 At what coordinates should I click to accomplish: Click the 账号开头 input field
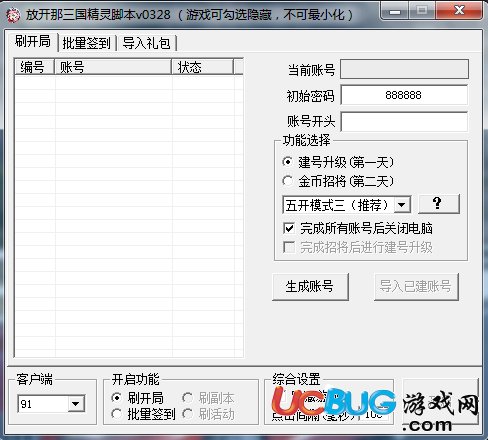coord(404,121)
